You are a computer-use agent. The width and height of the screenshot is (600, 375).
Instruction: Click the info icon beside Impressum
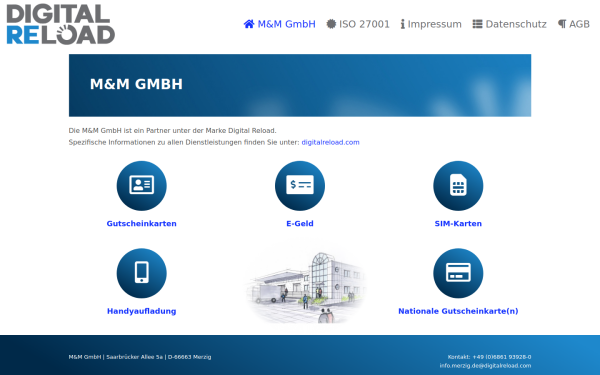(403, 24)
